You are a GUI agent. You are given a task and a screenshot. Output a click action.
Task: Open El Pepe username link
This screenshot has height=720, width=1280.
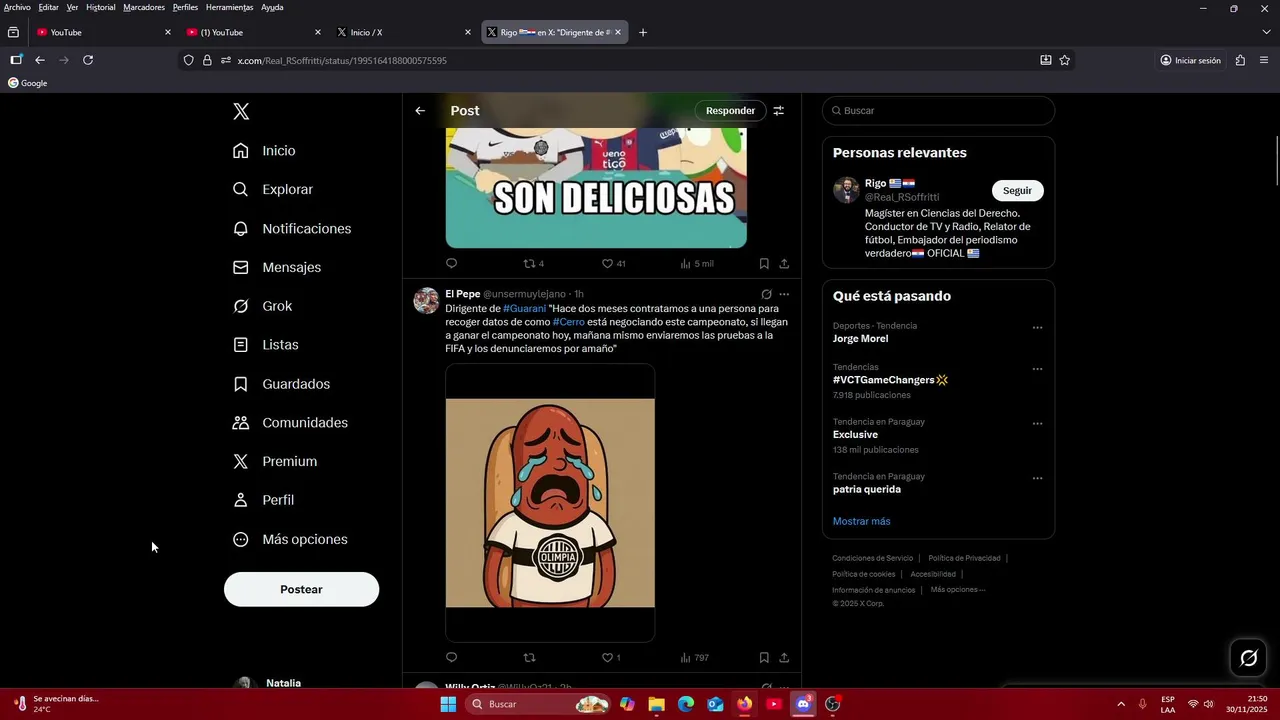524,294
